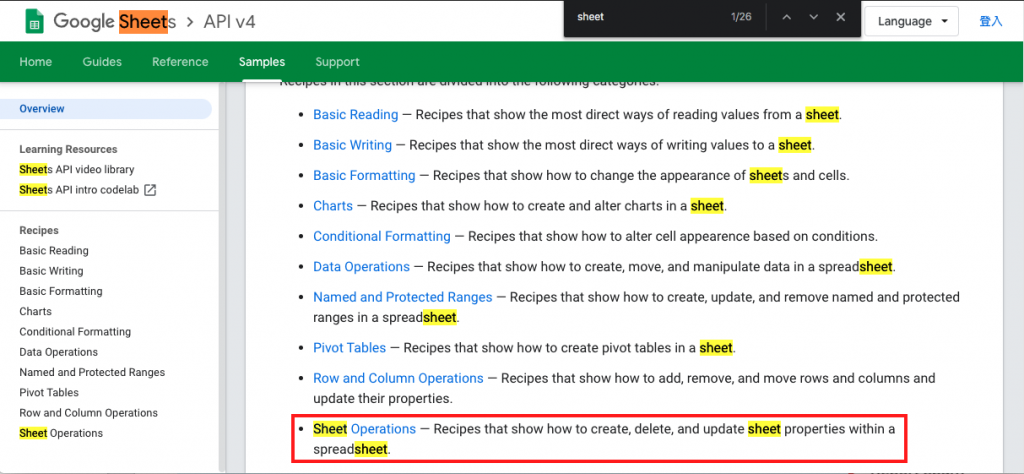The image size is (1024, 474).
Task: Select the Samples navigation tab
Action: click(x=262, y=62)
